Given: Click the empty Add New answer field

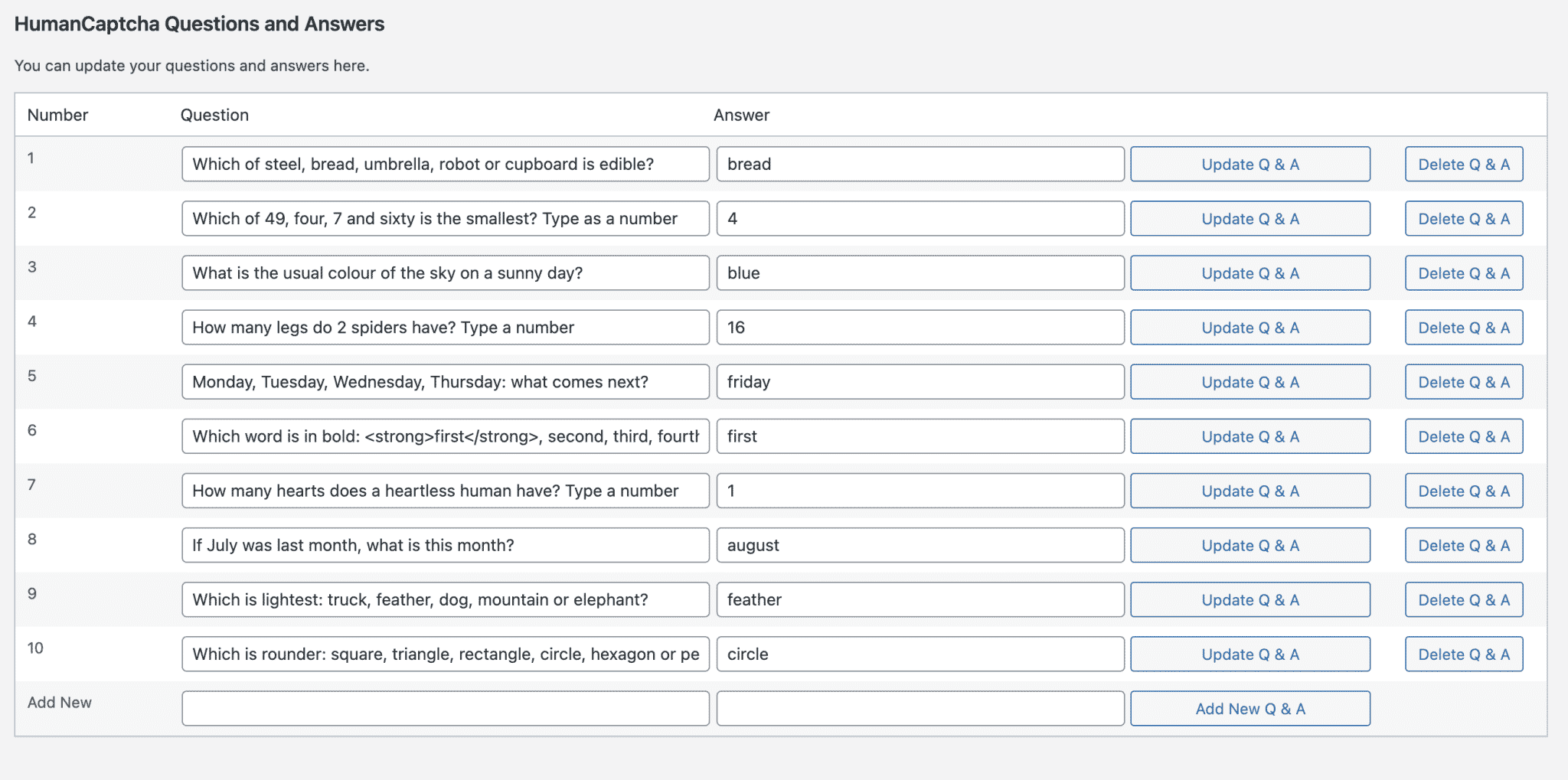Looking at the screenshot, I should (919, 708).
